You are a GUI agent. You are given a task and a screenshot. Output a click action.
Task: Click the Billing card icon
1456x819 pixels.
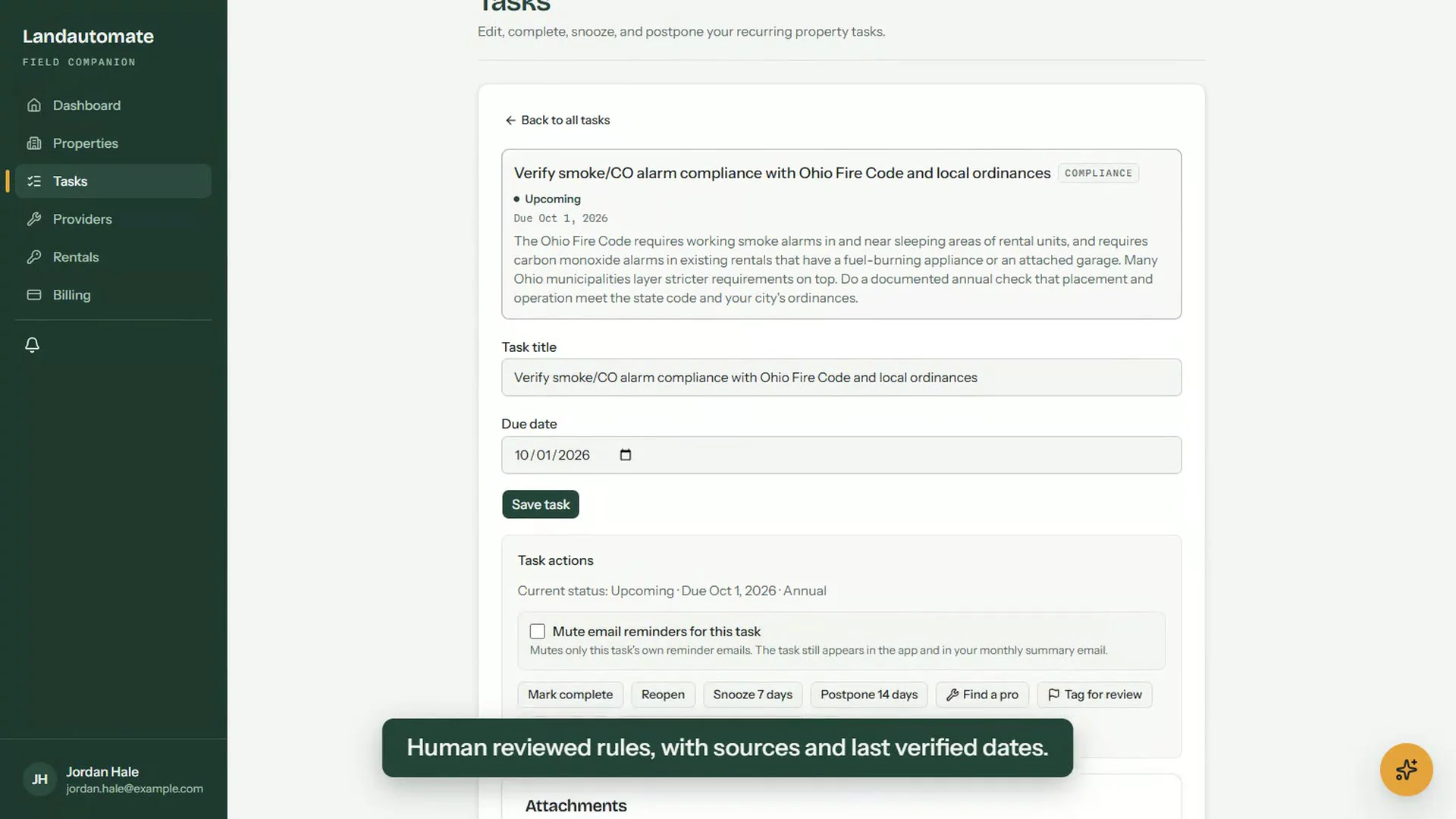tap(34, 295)
